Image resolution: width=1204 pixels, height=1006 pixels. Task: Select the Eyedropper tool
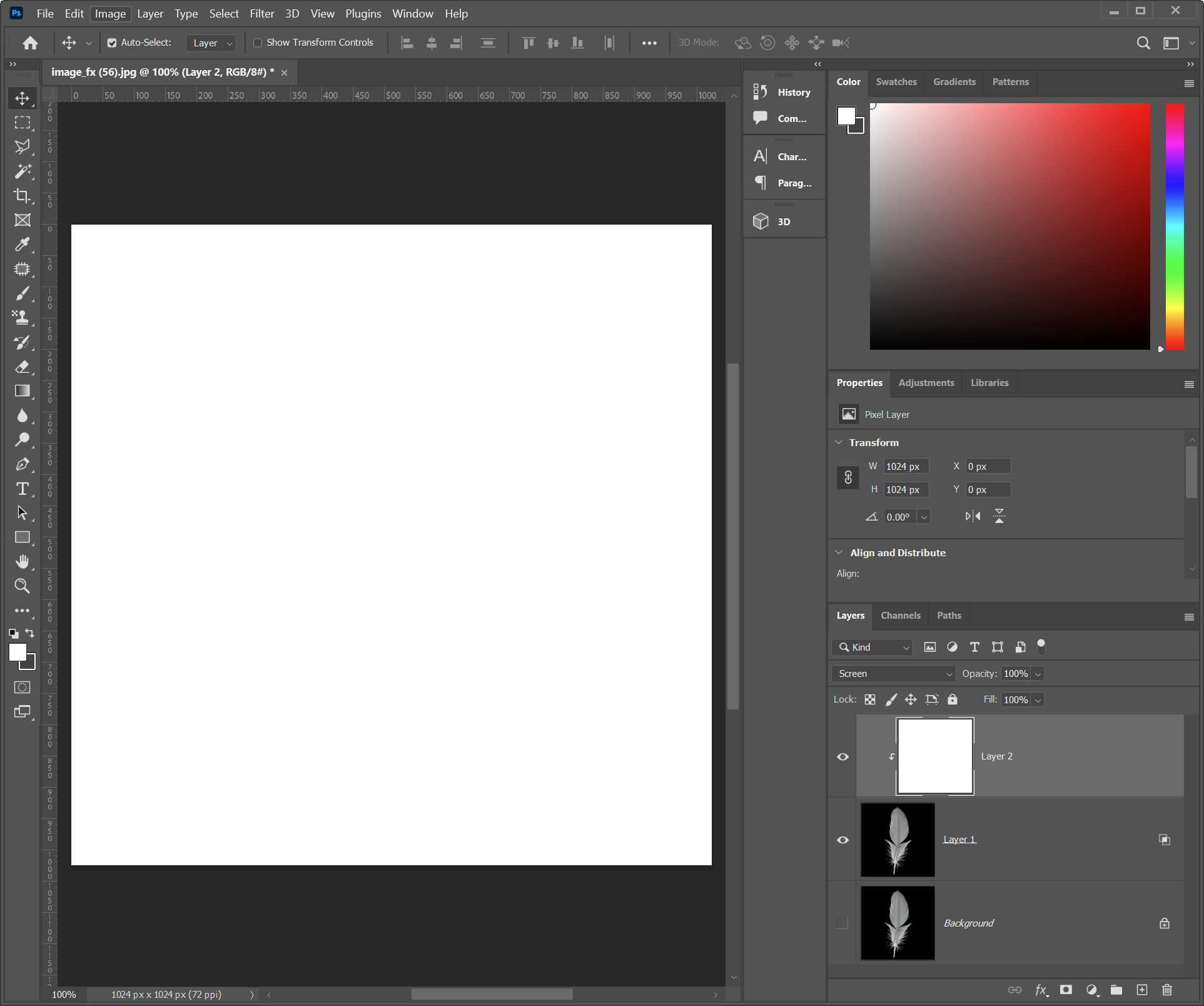[22, 245]
